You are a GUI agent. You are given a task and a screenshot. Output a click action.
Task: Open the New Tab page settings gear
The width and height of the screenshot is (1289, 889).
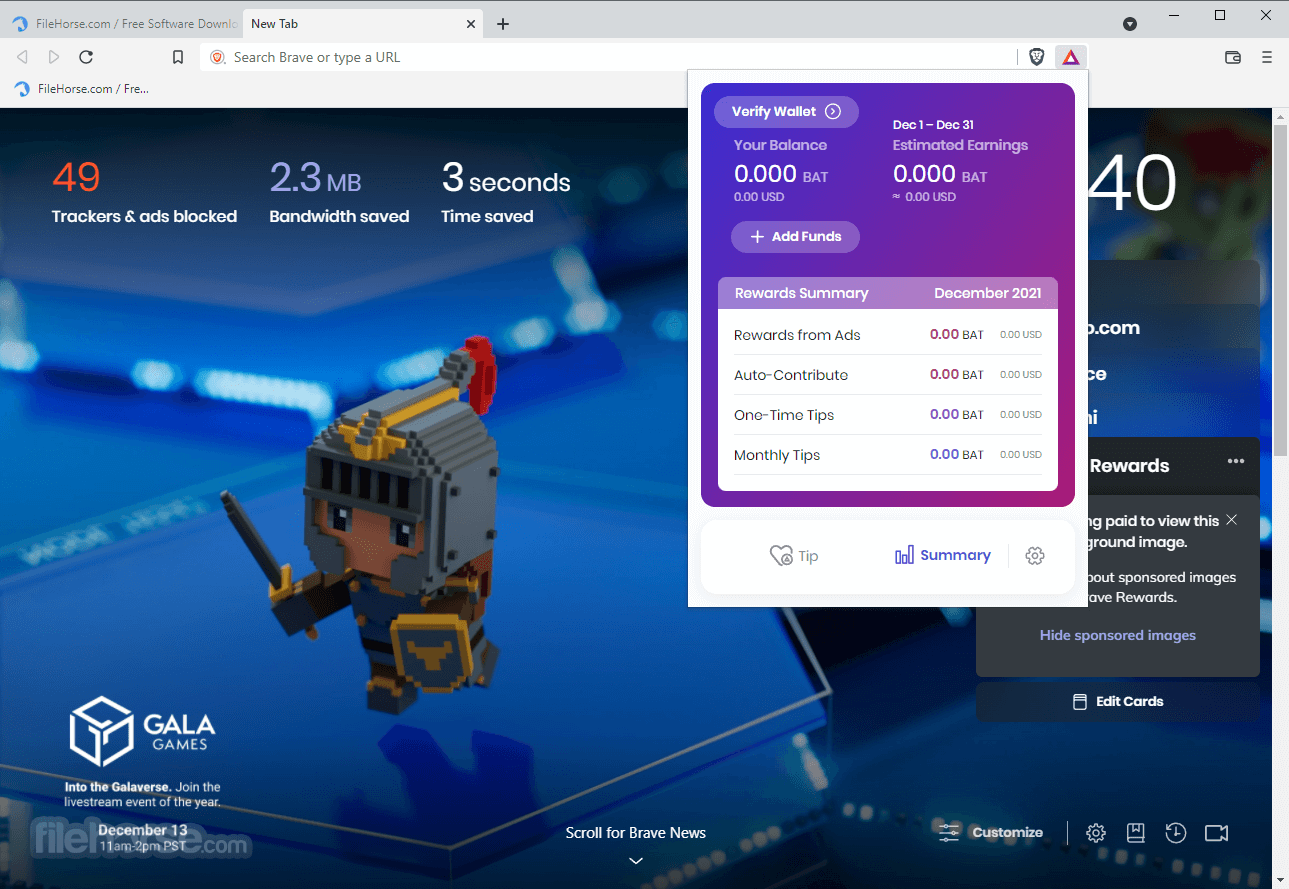pos(1096,833)
